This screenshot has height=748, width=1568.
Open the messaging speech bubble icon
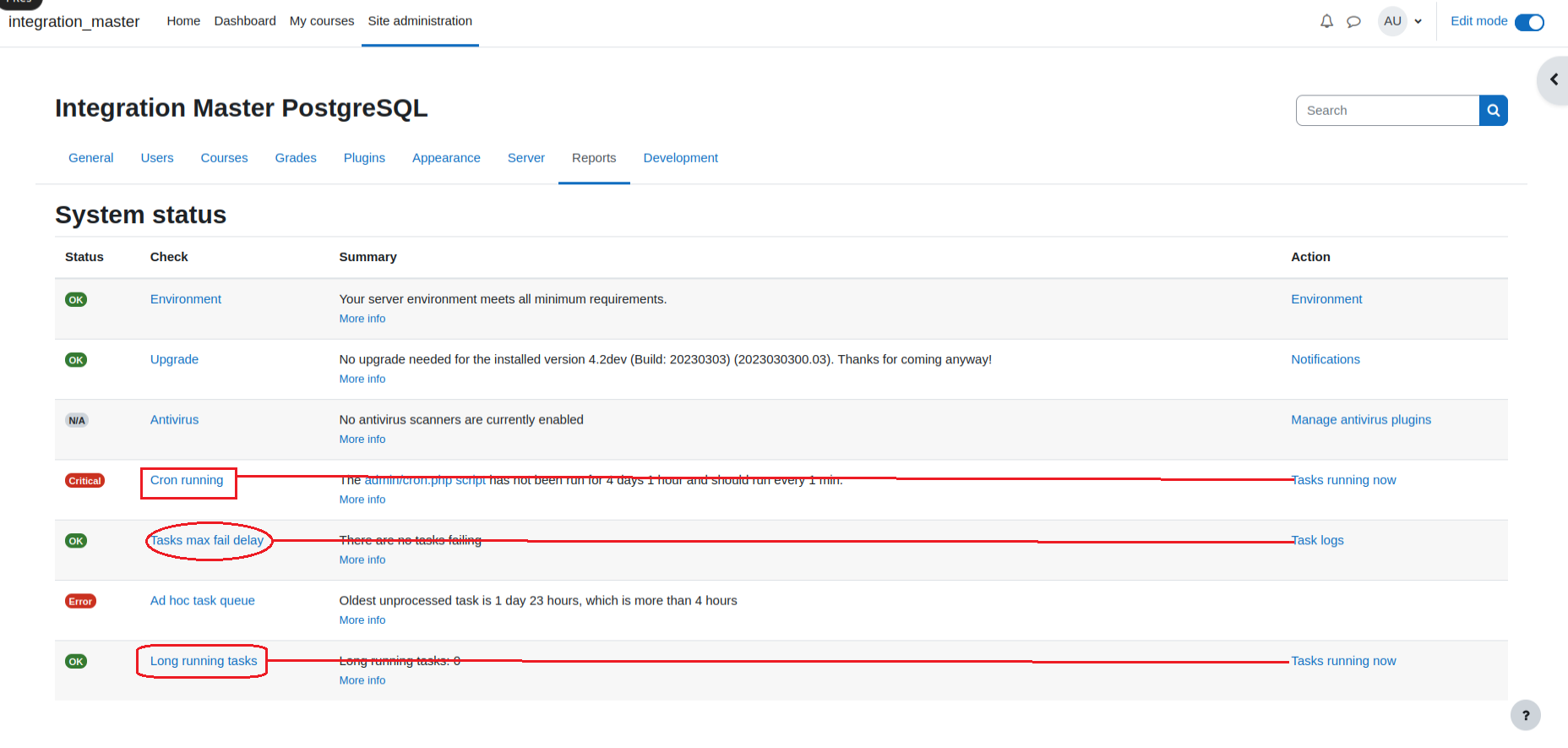[x=1353, y=21]
